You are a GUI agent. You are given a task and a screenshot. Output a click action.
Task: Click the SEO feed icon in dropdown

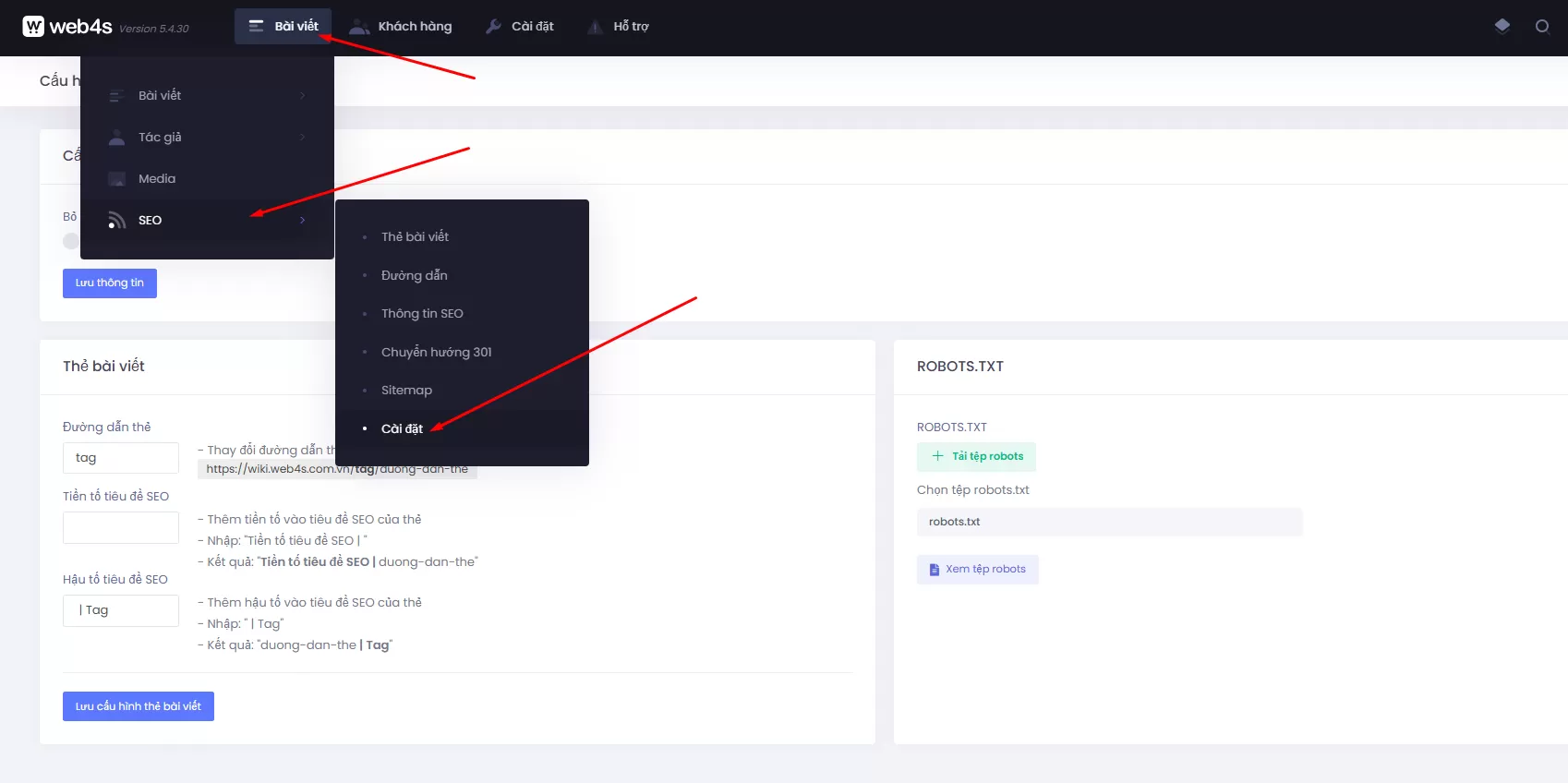point(117,221)
